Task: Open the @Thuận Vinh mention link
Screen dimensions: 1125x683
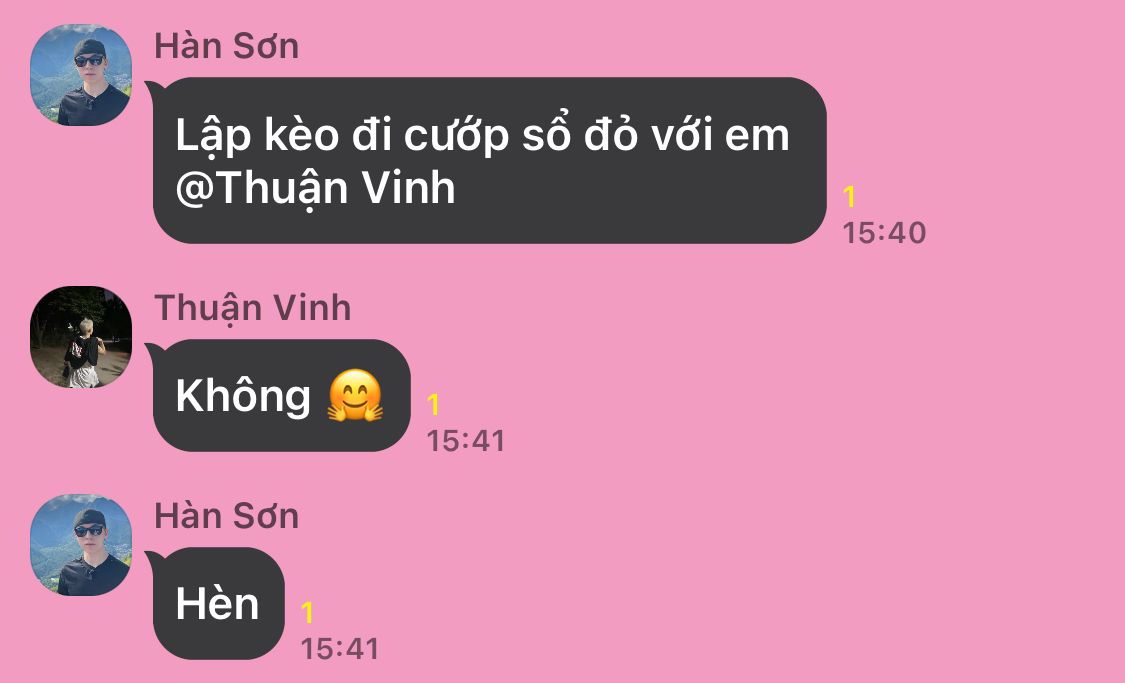Action: pyautogui.click(x=316, y=189)
